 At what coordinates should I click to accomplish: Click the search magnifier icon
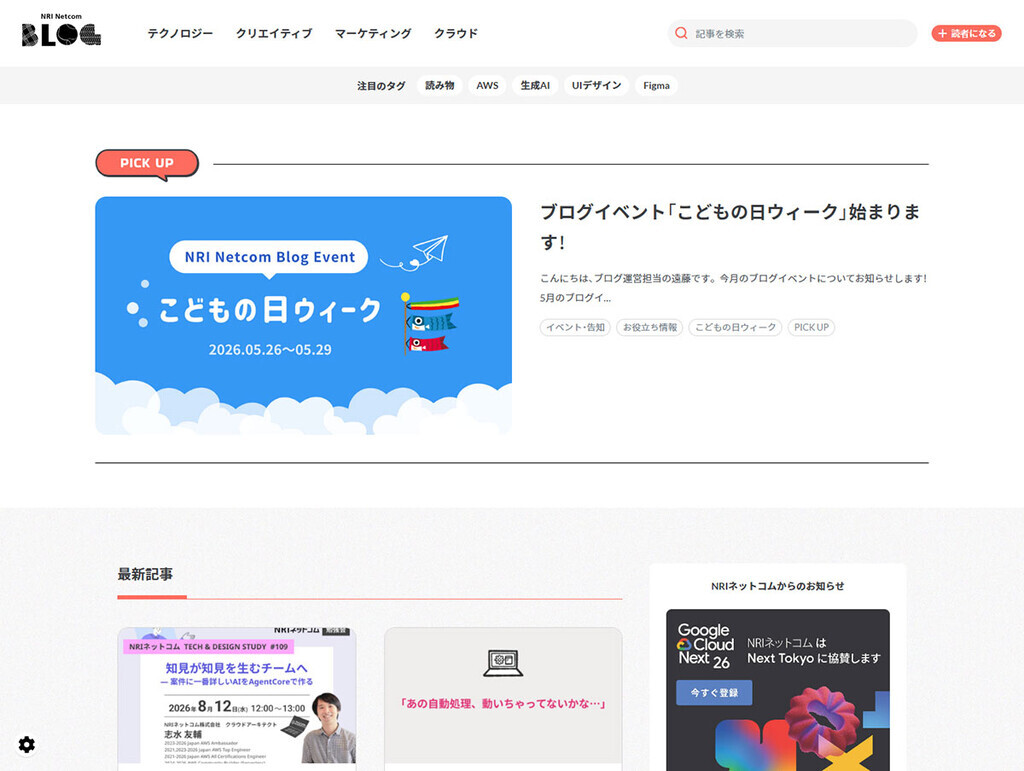click(x=681, y=33)
